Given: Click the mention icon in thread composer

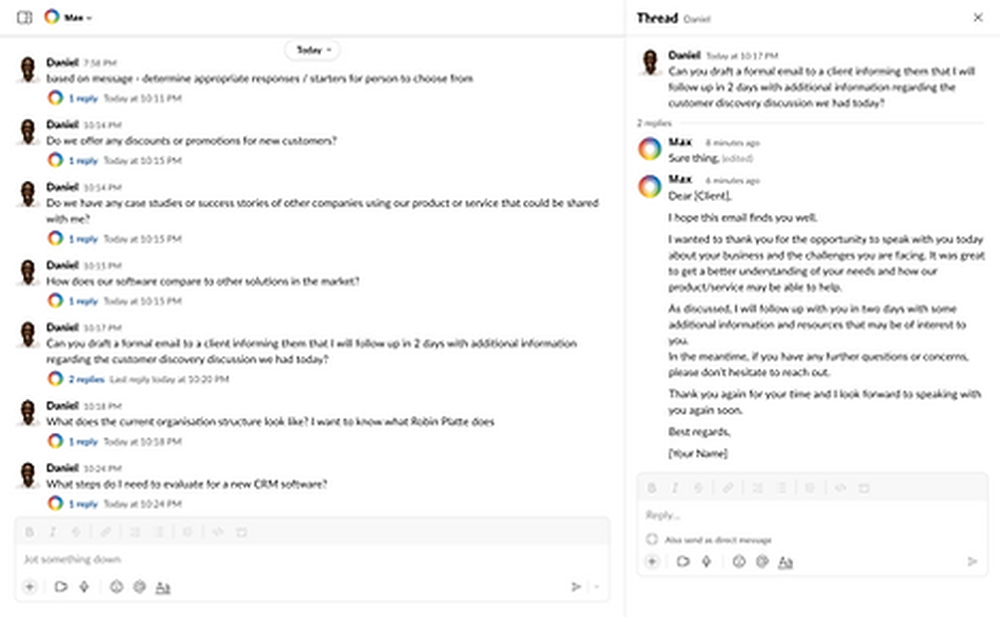Looking at the screenshot, I should pyautogui.click(x=762, y=562).
